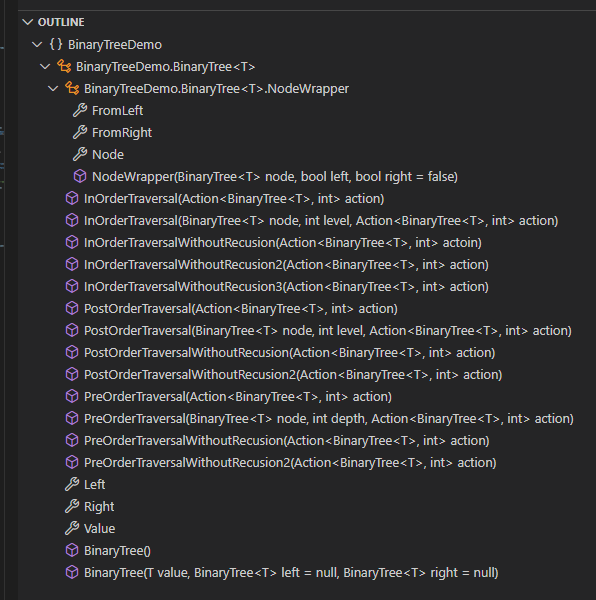This screenshot has height=600, width=596.
Task: Click the cube icon beside PostOrderTraversal with node parameter
Action: (72, 331)
